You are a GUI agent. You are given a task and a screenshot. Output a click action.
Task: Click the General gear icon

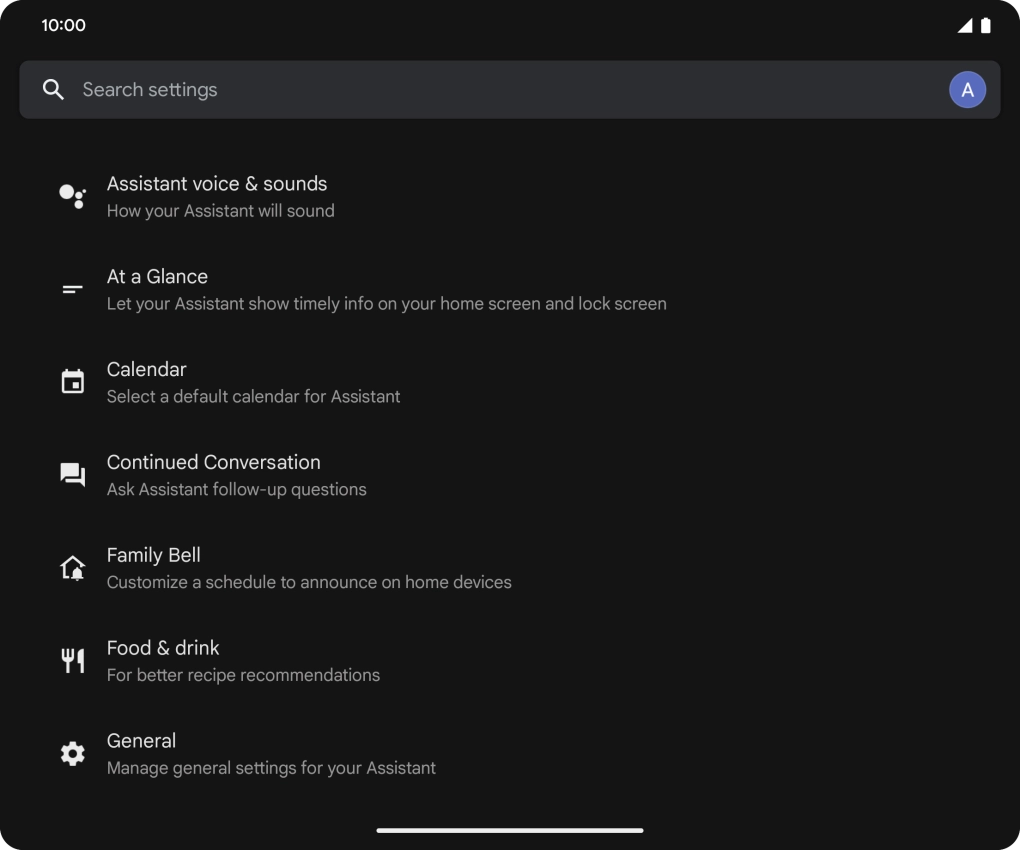point(72,754)
